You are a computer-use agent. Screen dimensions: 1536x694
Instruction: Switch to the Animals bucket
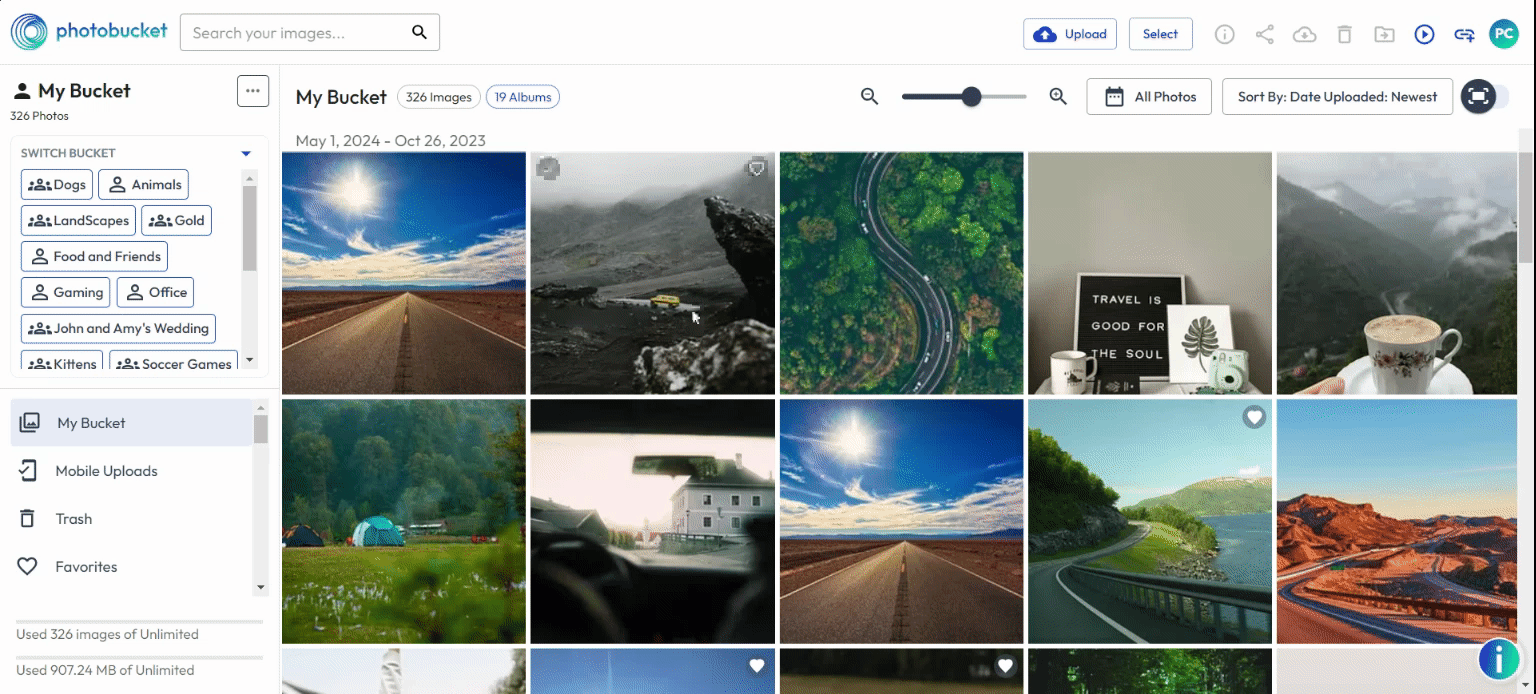144,185
